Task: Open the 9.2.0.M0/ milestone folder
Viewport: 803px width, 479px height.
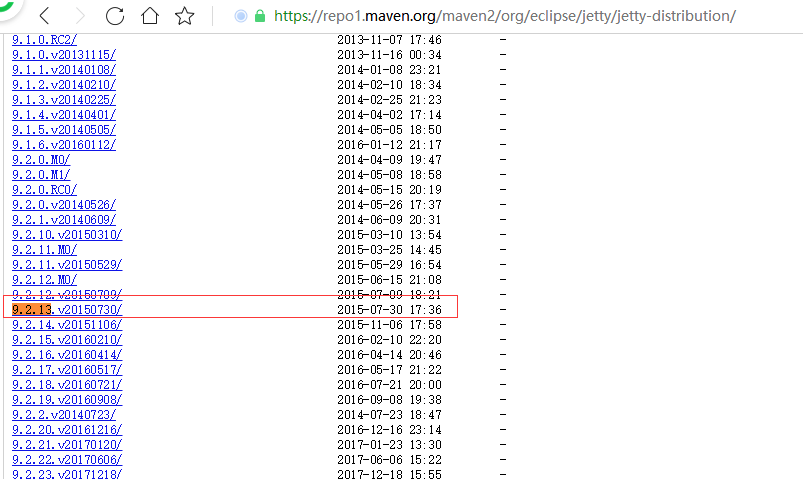Action: 41,159
